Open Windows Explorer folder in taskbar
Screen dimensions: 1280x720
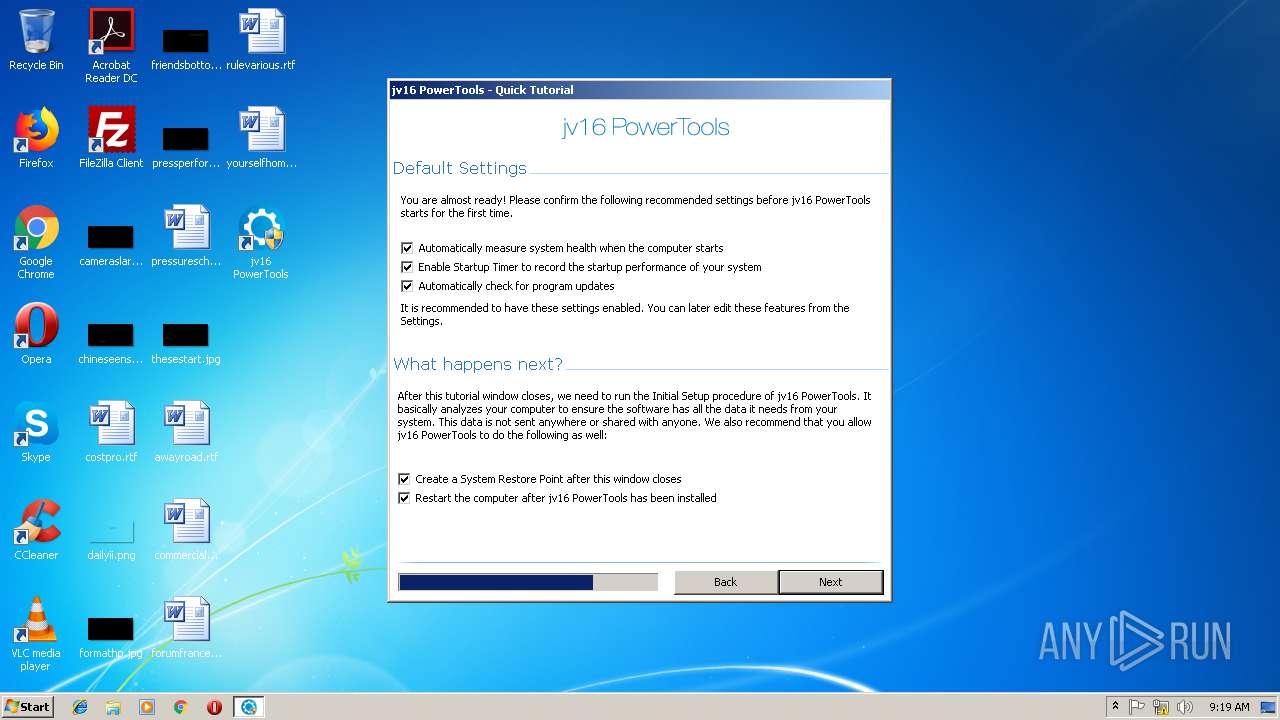tap(113, 707)
